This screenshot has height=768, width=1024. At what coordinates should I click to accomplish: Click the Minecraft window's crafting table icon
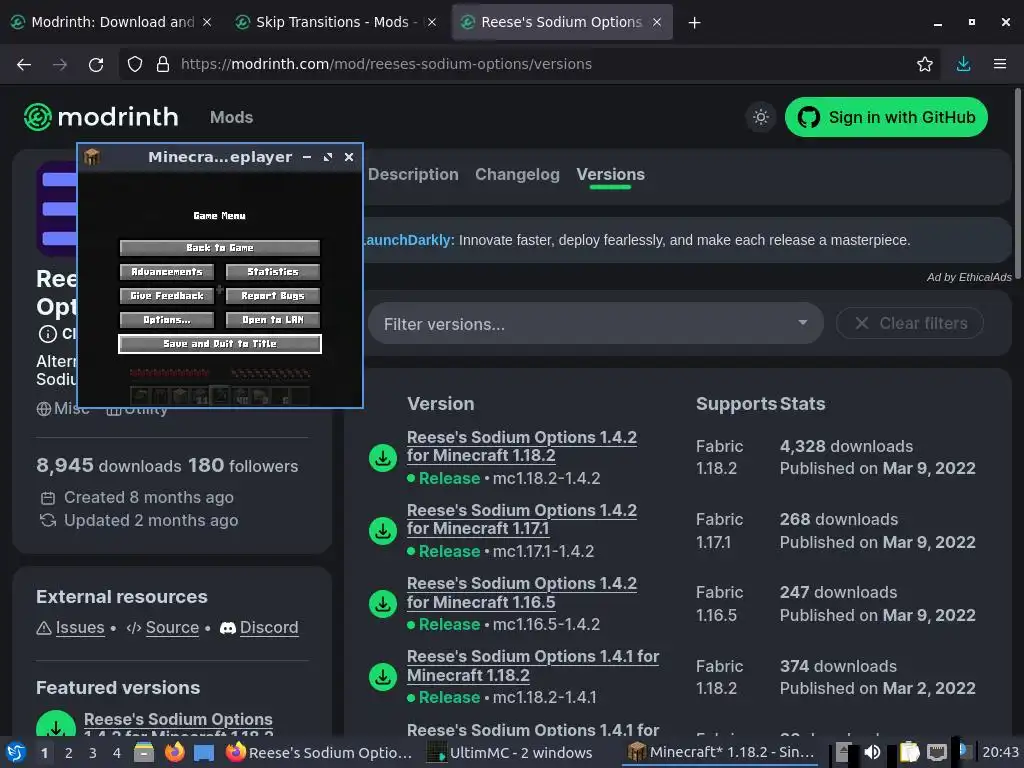92,157
